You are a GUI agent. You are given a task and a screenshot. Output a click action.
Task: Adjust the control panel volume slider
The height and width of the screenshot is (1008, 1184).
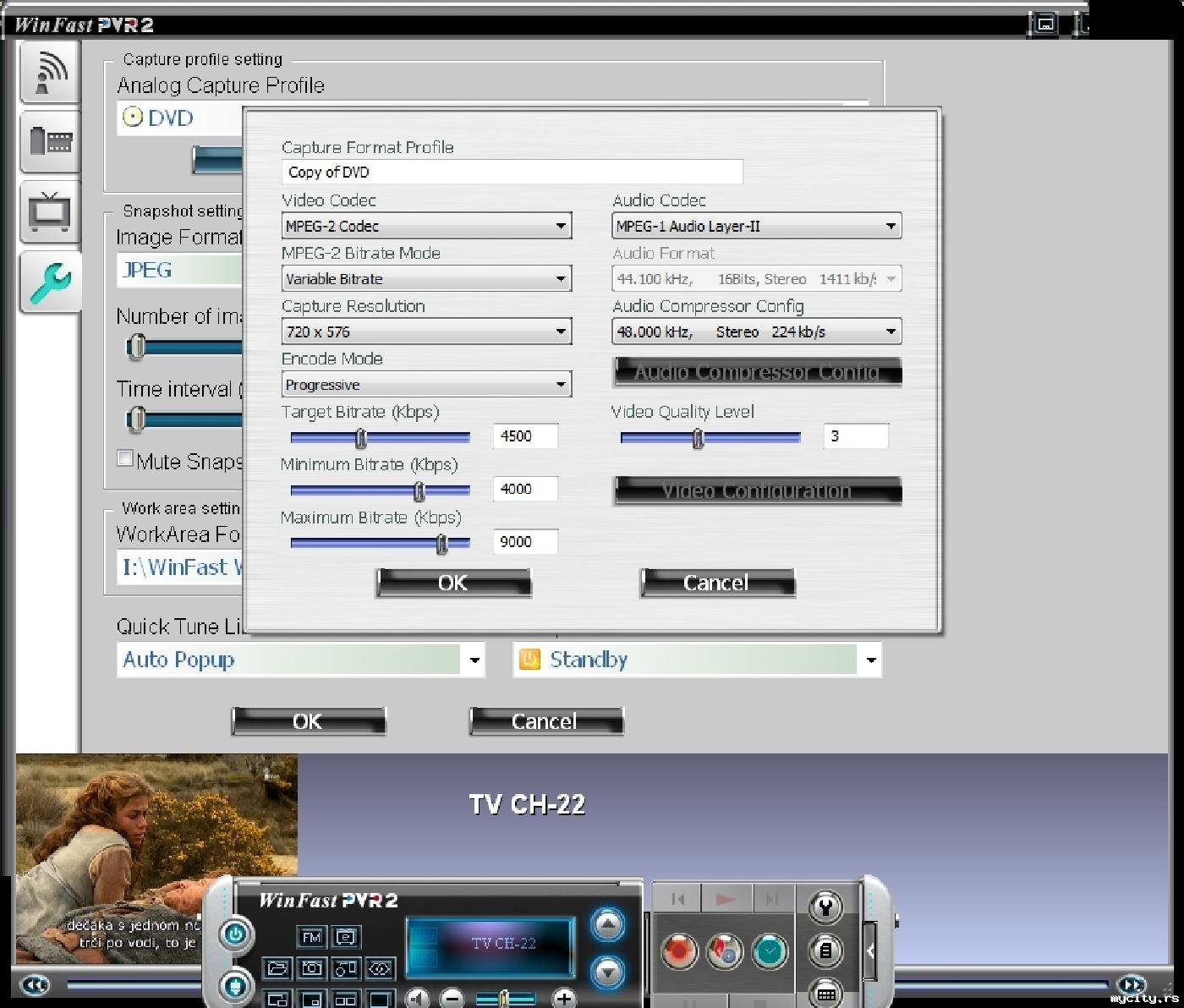tap(506, 999)
